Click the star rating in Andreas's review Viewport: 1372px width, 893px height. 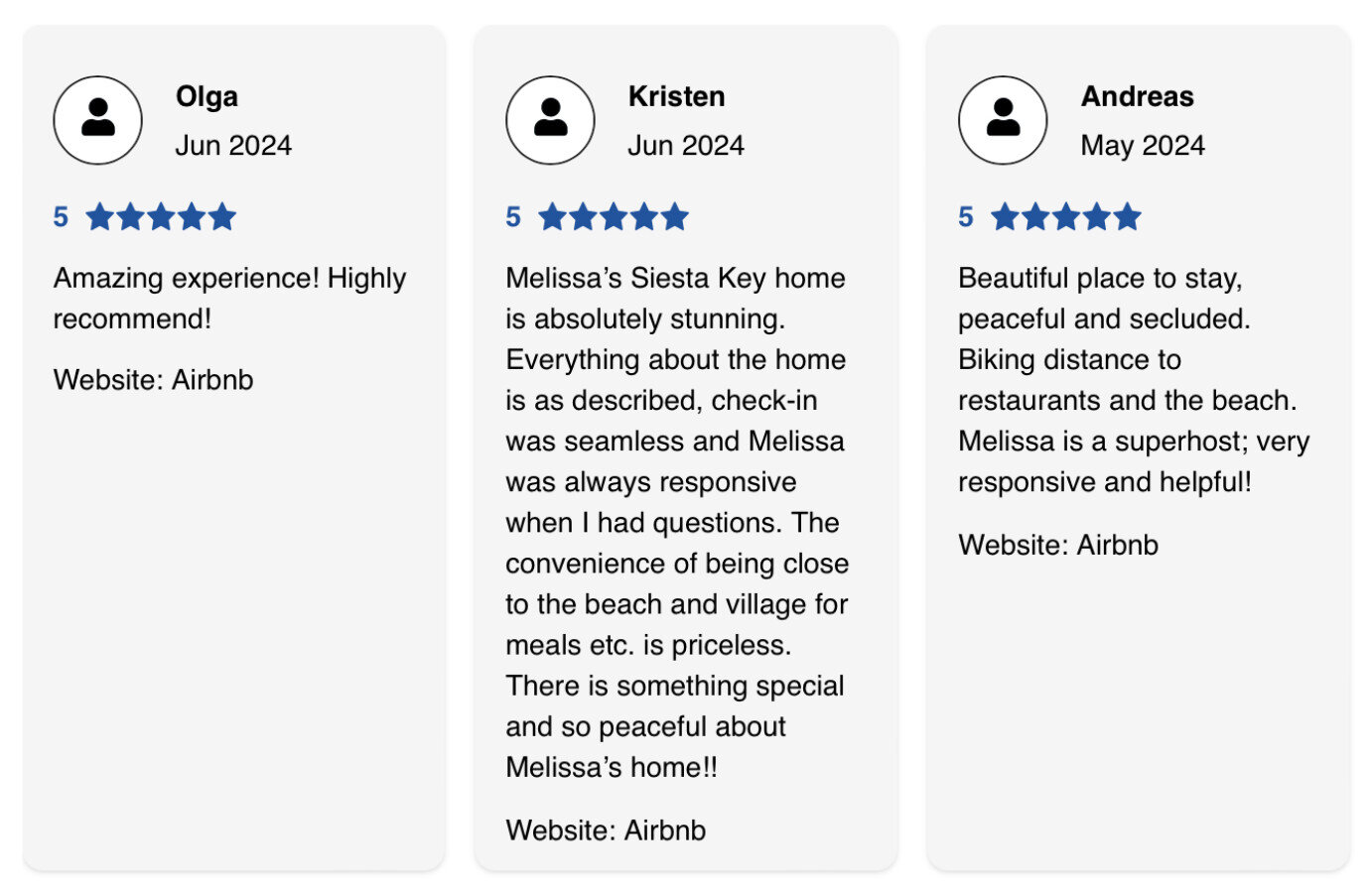(x=1066, y=216)
